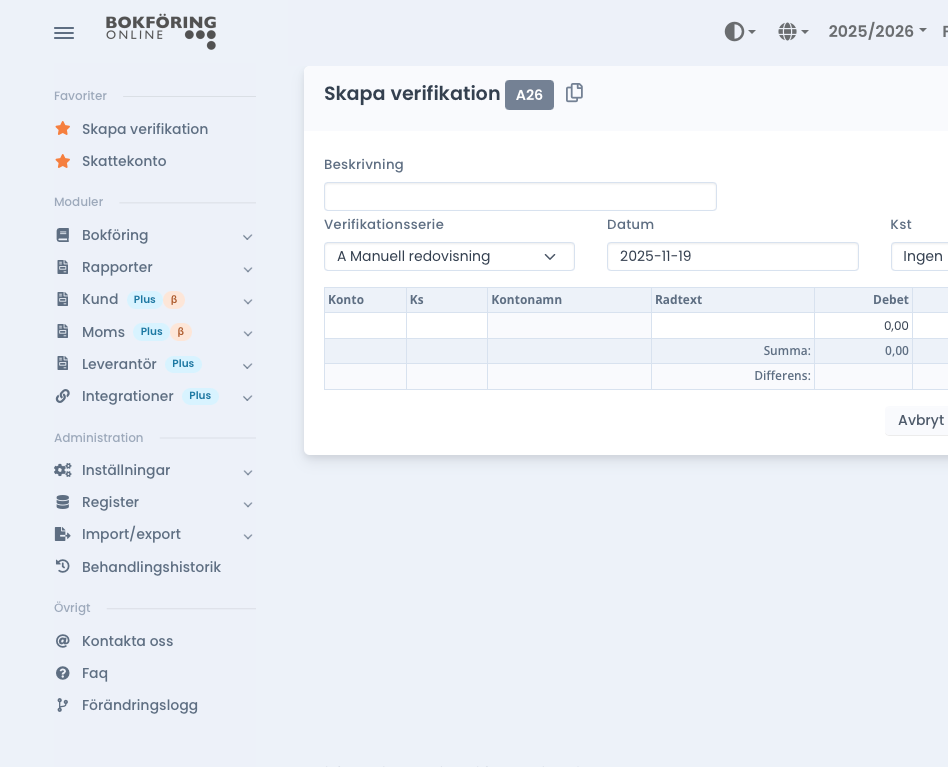Open the 2025/2026 fiscal year dropdown
Image resolution: width=948 pixels, height=767 pixels.
coord(877,32)
